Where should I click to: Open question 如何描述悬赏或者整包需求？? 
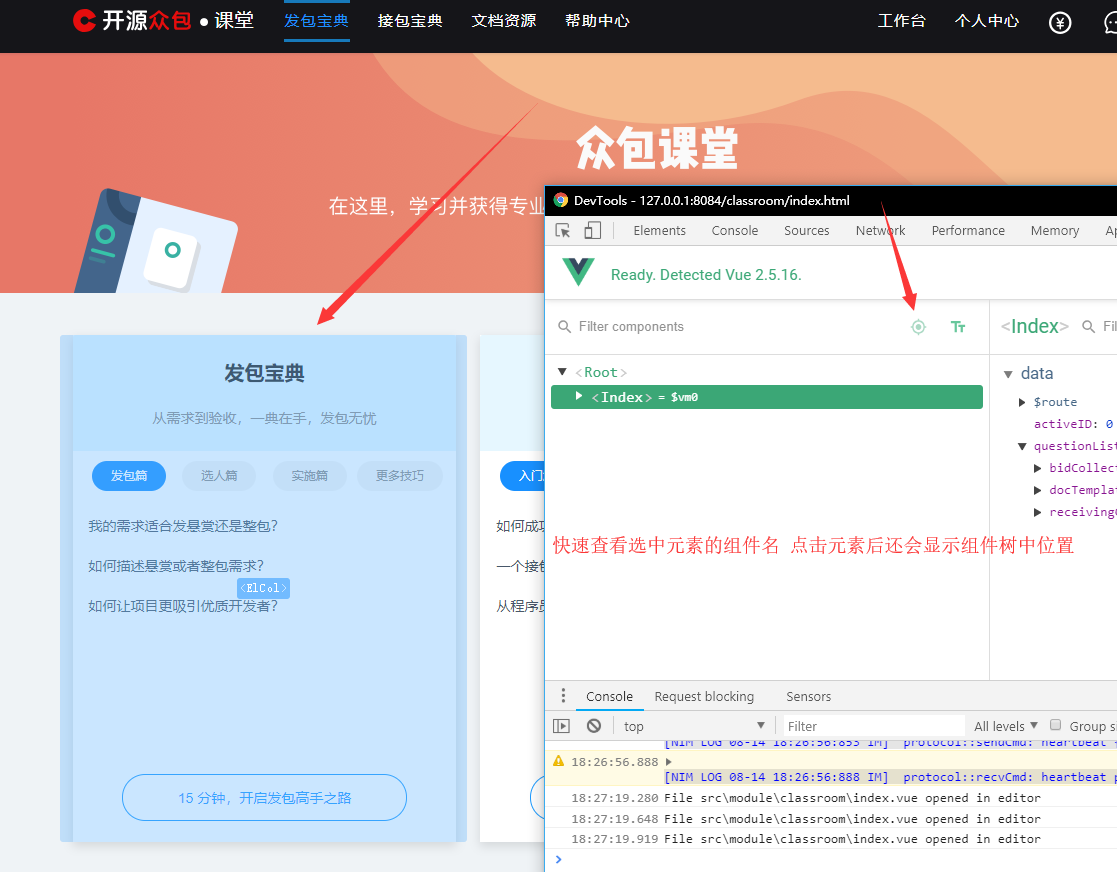coord(175,566)
